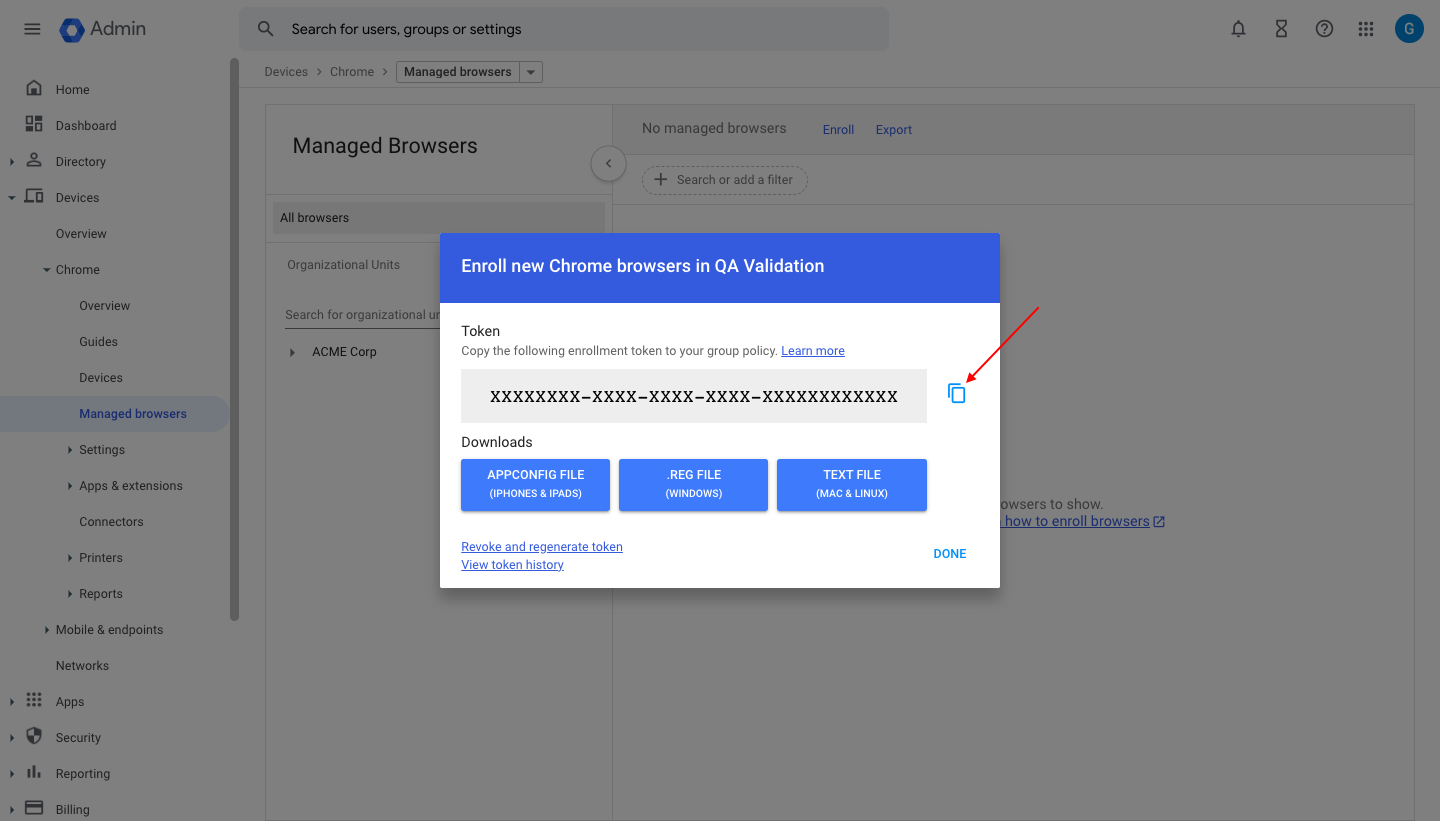Screen dimensions: 1440x821
Task: Click the Devices icon in sidebar
Action: 34,196
